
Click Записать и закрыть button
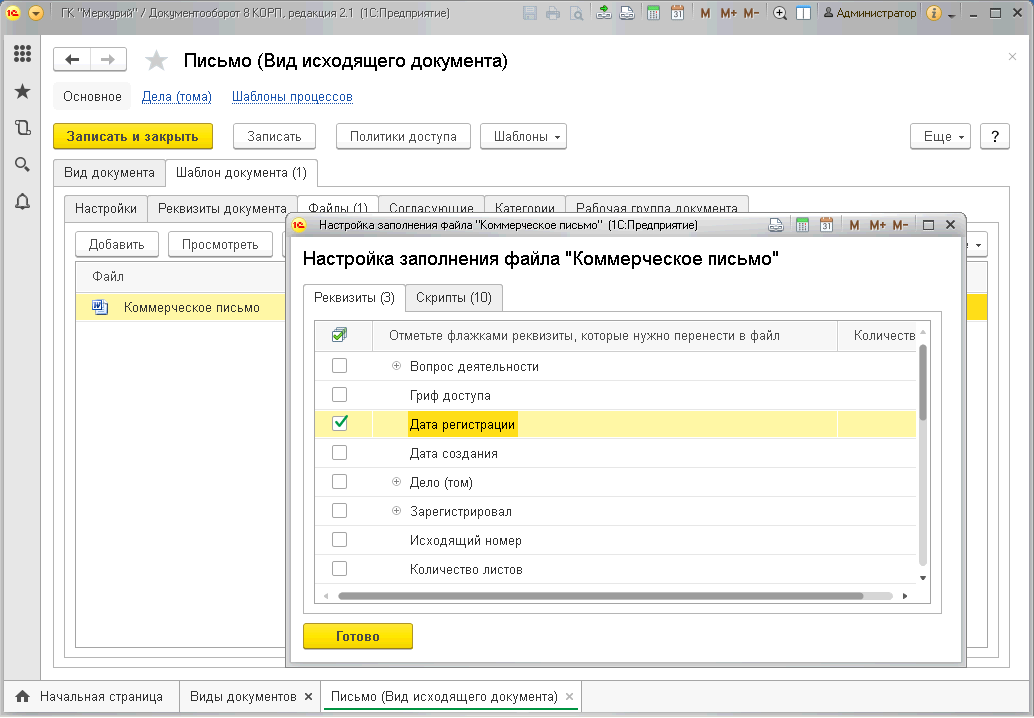point(133,136)
